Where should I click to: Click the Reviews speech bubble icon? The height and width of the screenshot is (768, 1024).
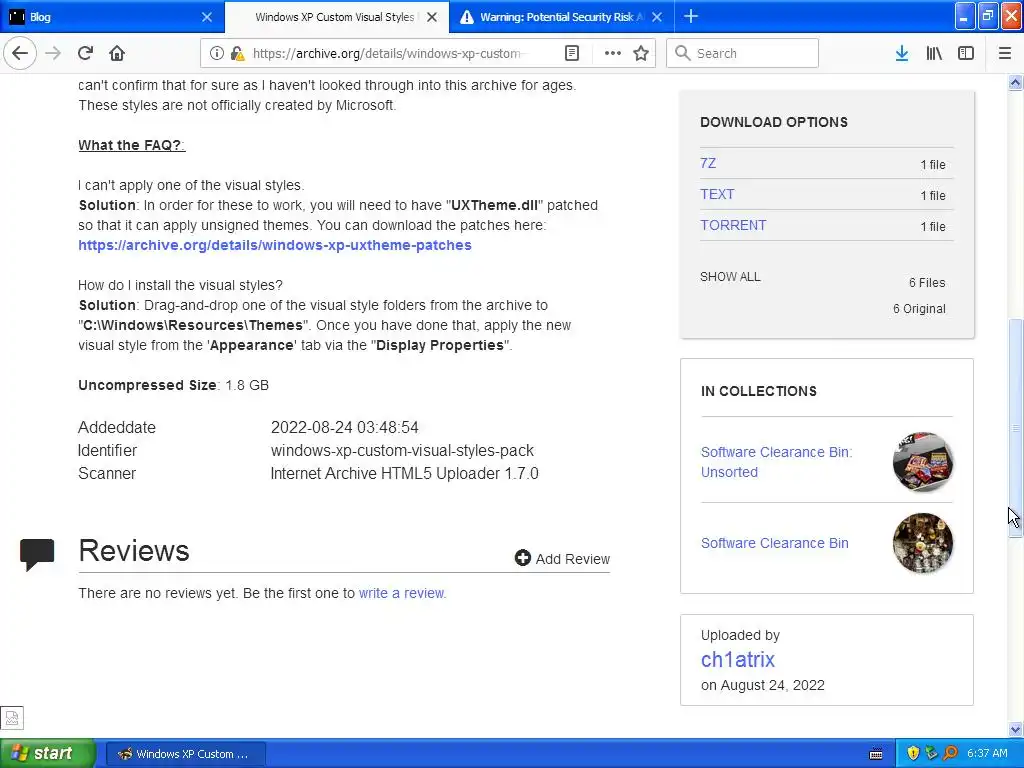(37, 554)
